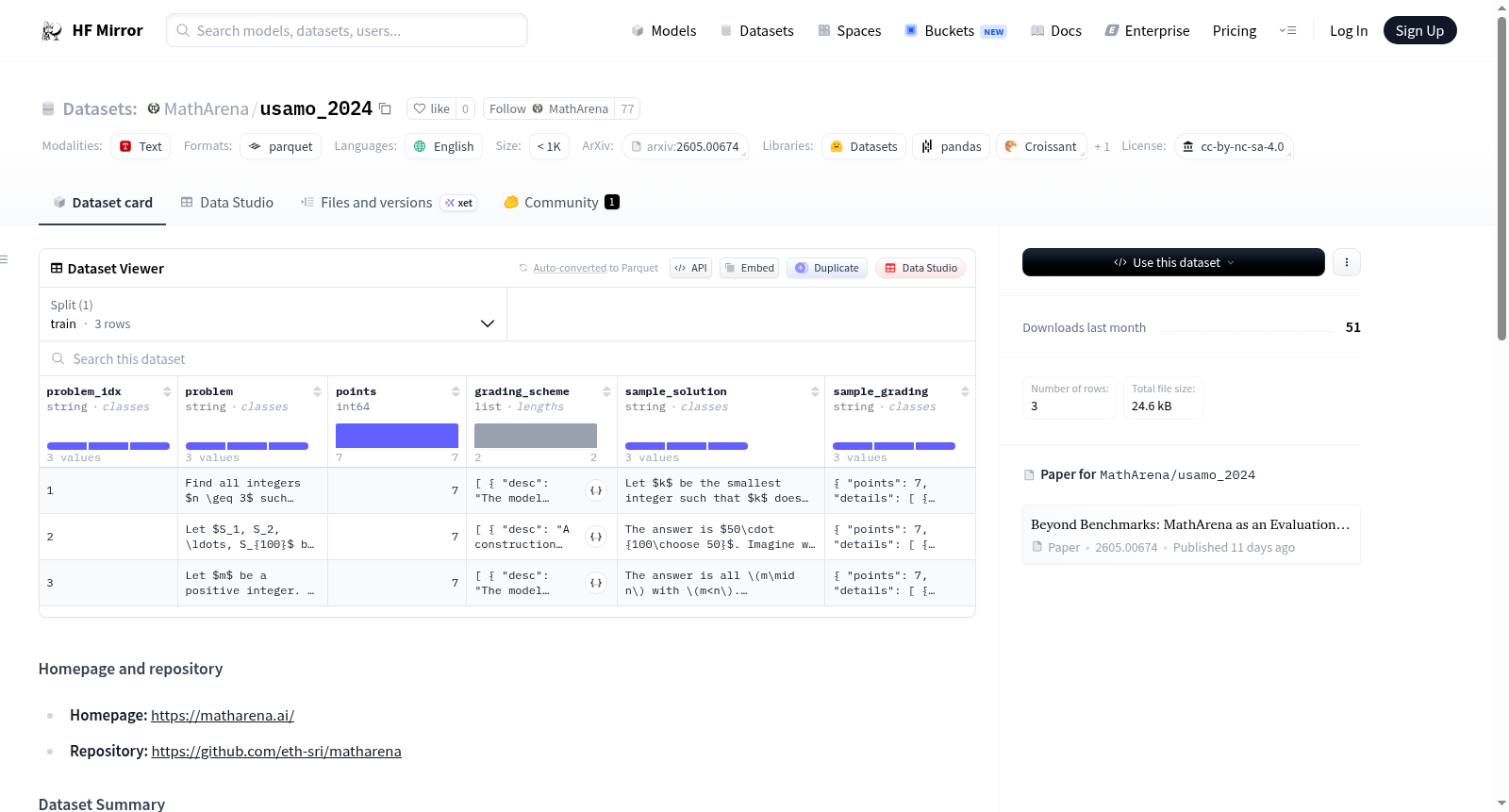This screenshot has width=1509, height=812.
Task: Expand JSON of row 3 grading_scheme
Action: pyautogui.click(x=596, y=583)
